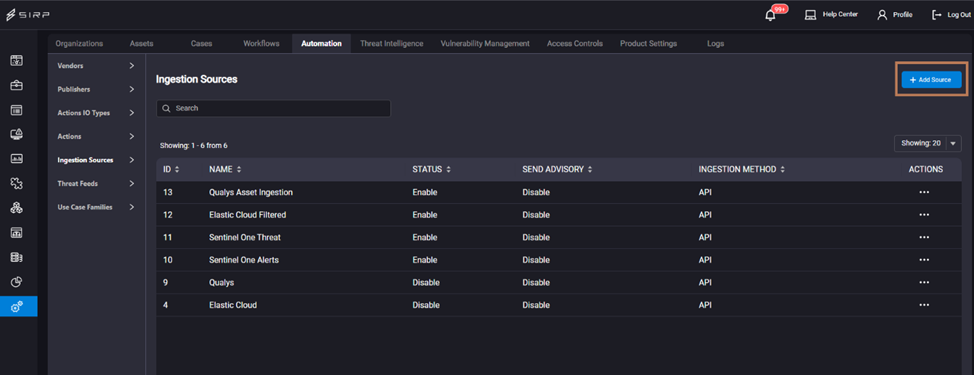The width and height of the screenshot is (974, 375).
Task: Open the pie chart sidebar icon
Action: pyautogui.click(x=17, y=282)
